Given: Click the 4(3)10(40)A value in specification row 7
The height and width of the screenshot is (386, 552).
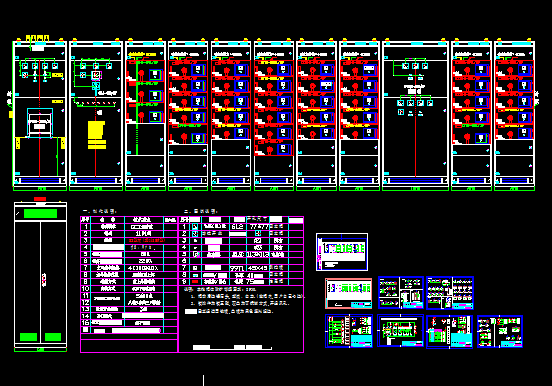Looking at the screenshot, I should [x=143, y=268].
